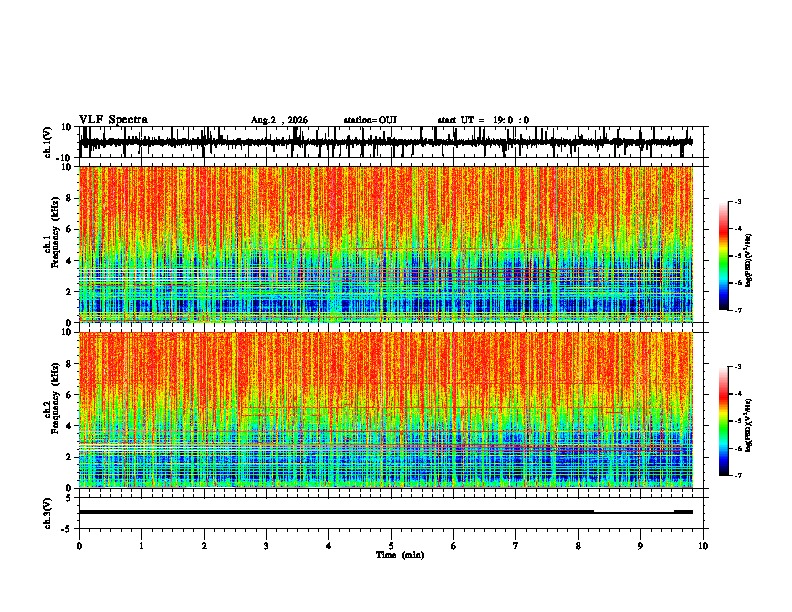The image size is (792, 612).
Task: Click the time-axis tick label "6"
Action: pyautogui.click(x=453, y=546)
